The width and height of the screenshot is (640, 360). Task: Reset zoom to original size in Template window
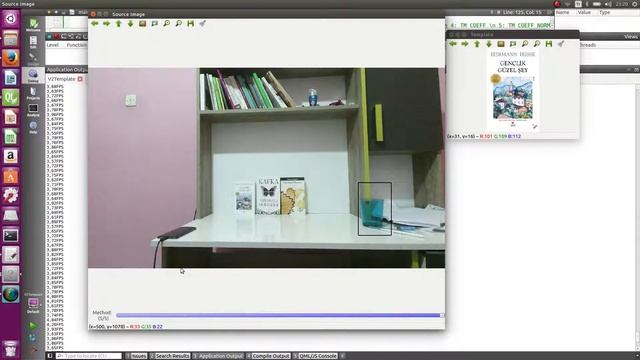coord(501,44)
